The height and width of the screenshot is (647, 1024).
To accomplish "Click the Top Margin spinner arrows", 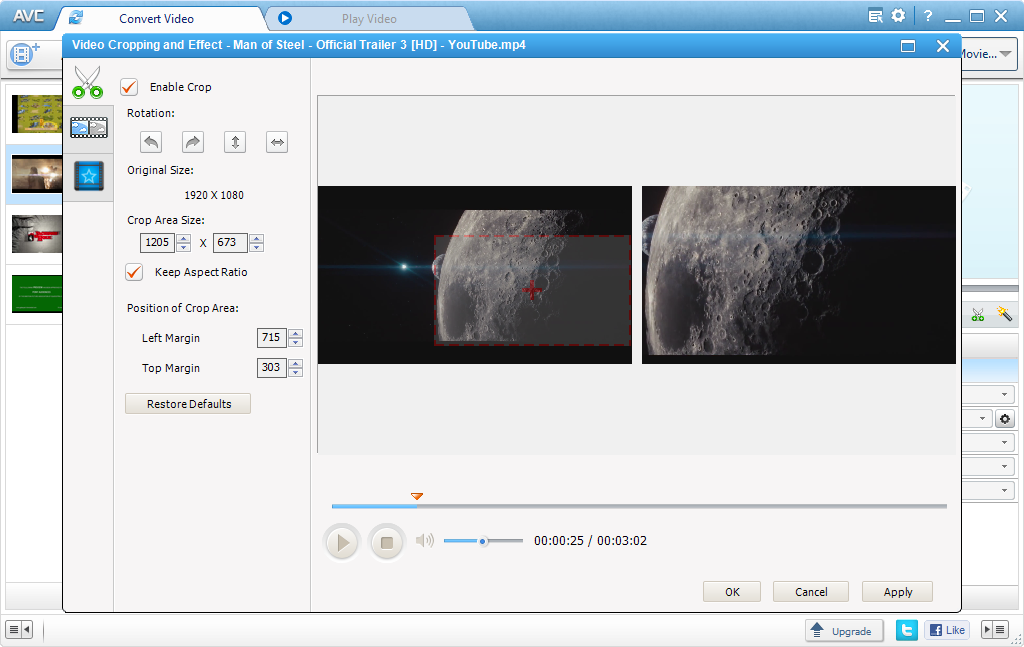I will (x=296, y=368).
